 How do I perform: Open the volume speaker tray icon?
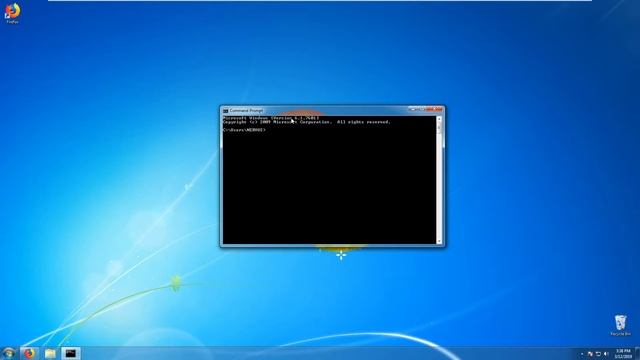(x=606, y=353)
